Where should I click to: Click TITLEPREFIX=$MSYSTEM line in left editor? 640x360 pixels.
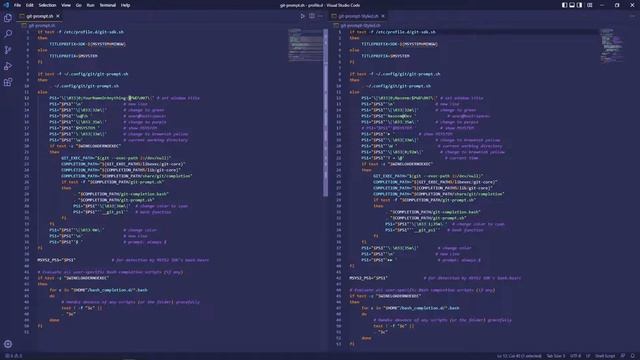click(x=73, y=56)
